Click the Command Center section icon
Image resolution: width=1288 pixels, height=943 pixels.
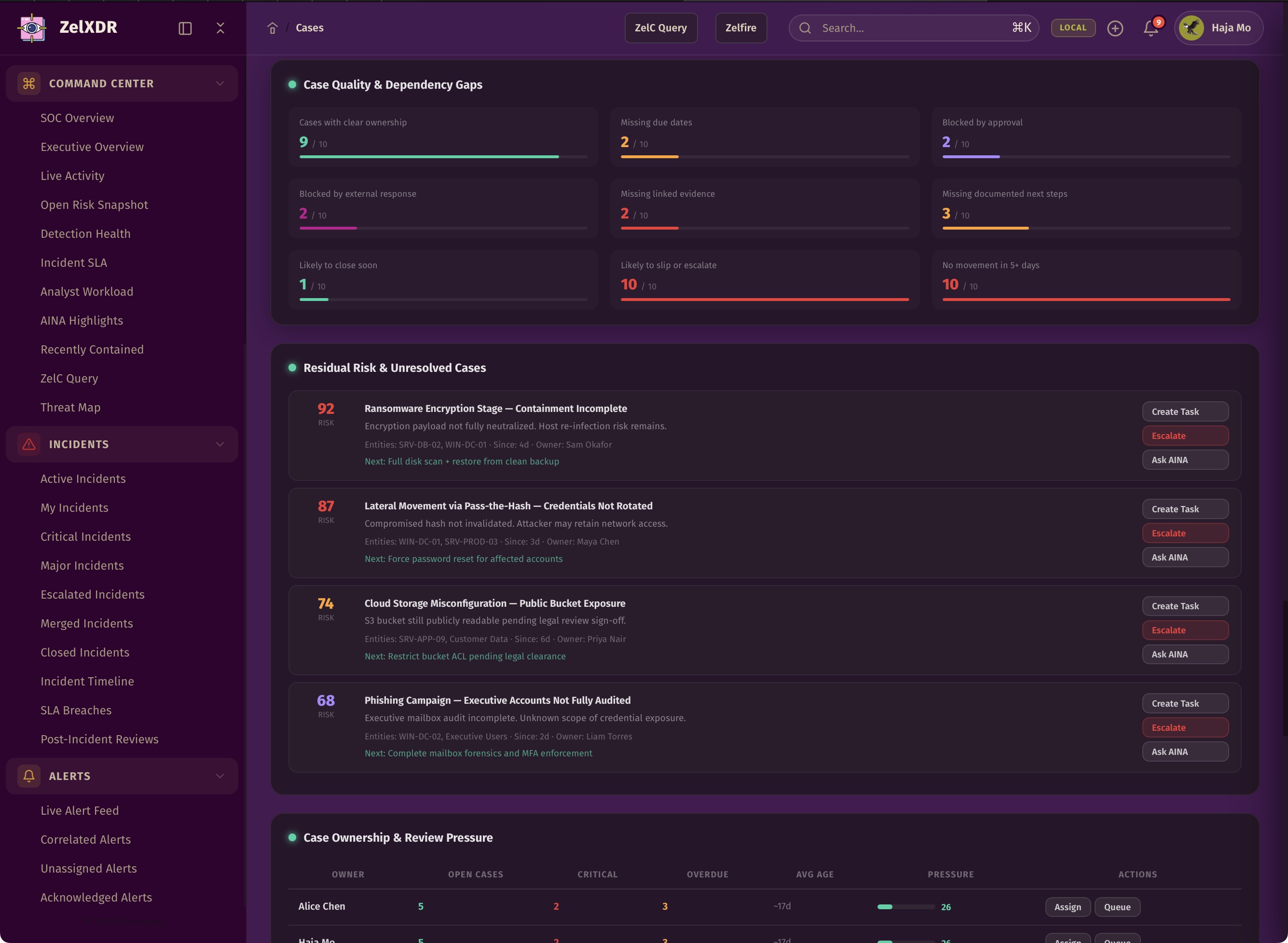pos(29,83)
